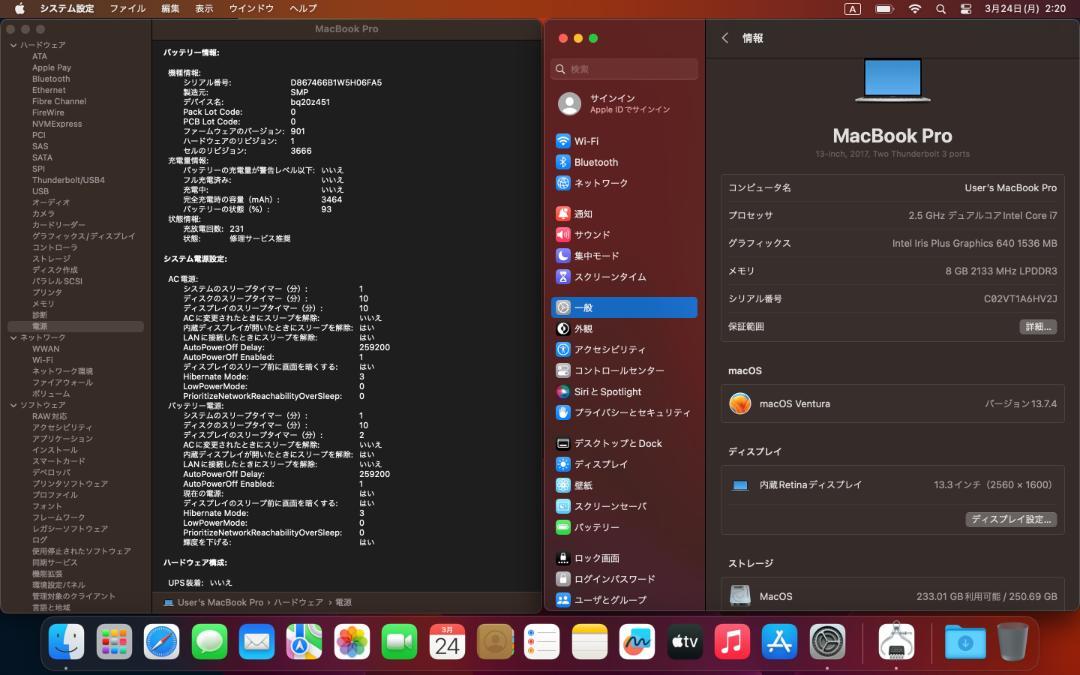Select the 一般 gear icon in the sidebar
Image resolution: width=1080 pixels, height=675 pixels.
tap(563, 308)
